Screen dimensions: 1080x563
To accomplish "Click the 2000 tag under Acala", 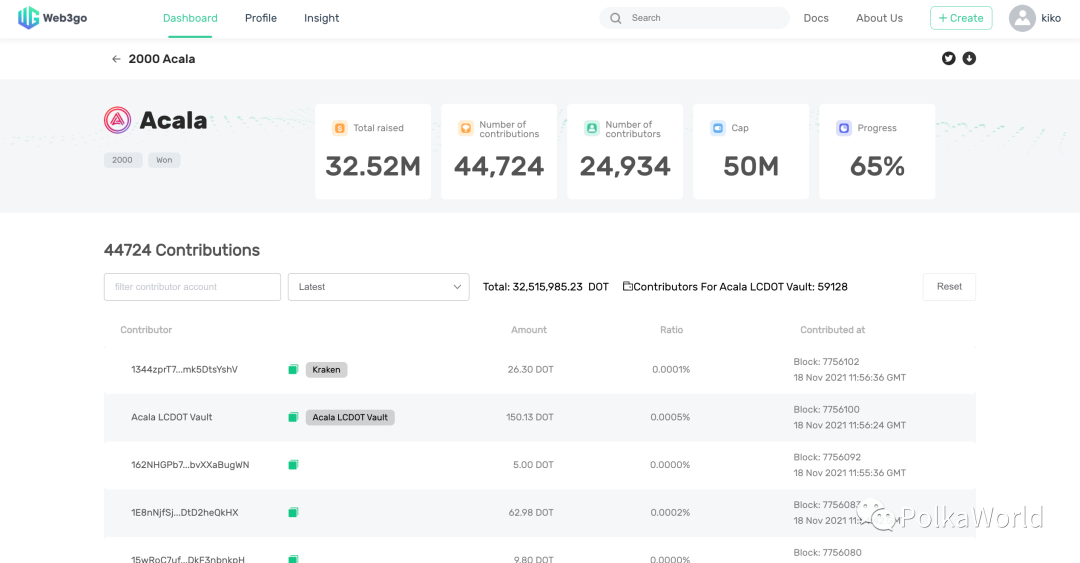I will pyautogui.click(x=123, y=160).
